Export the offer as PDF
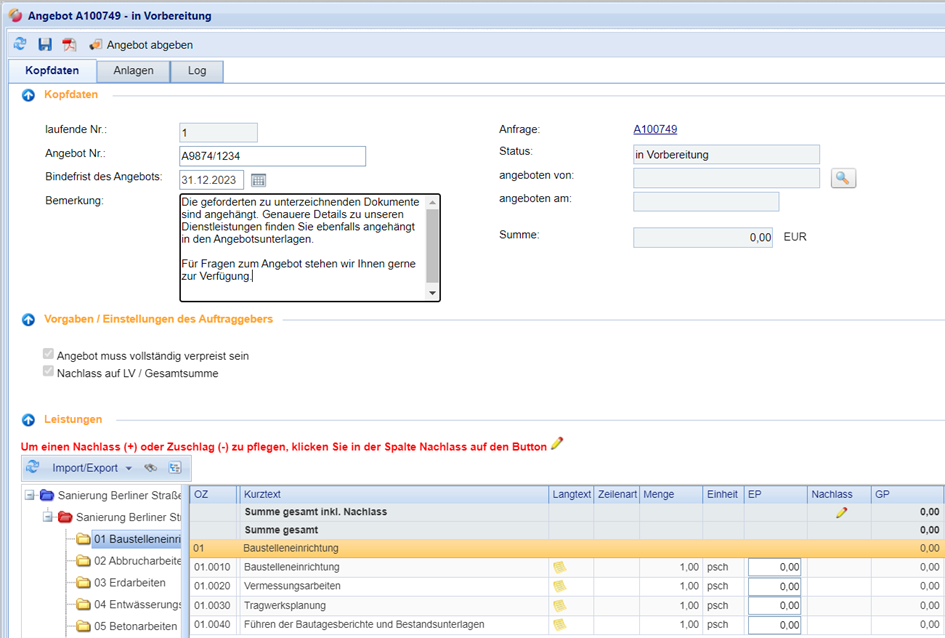This screenshot has height=638, width=945. [x=69, y=45]
